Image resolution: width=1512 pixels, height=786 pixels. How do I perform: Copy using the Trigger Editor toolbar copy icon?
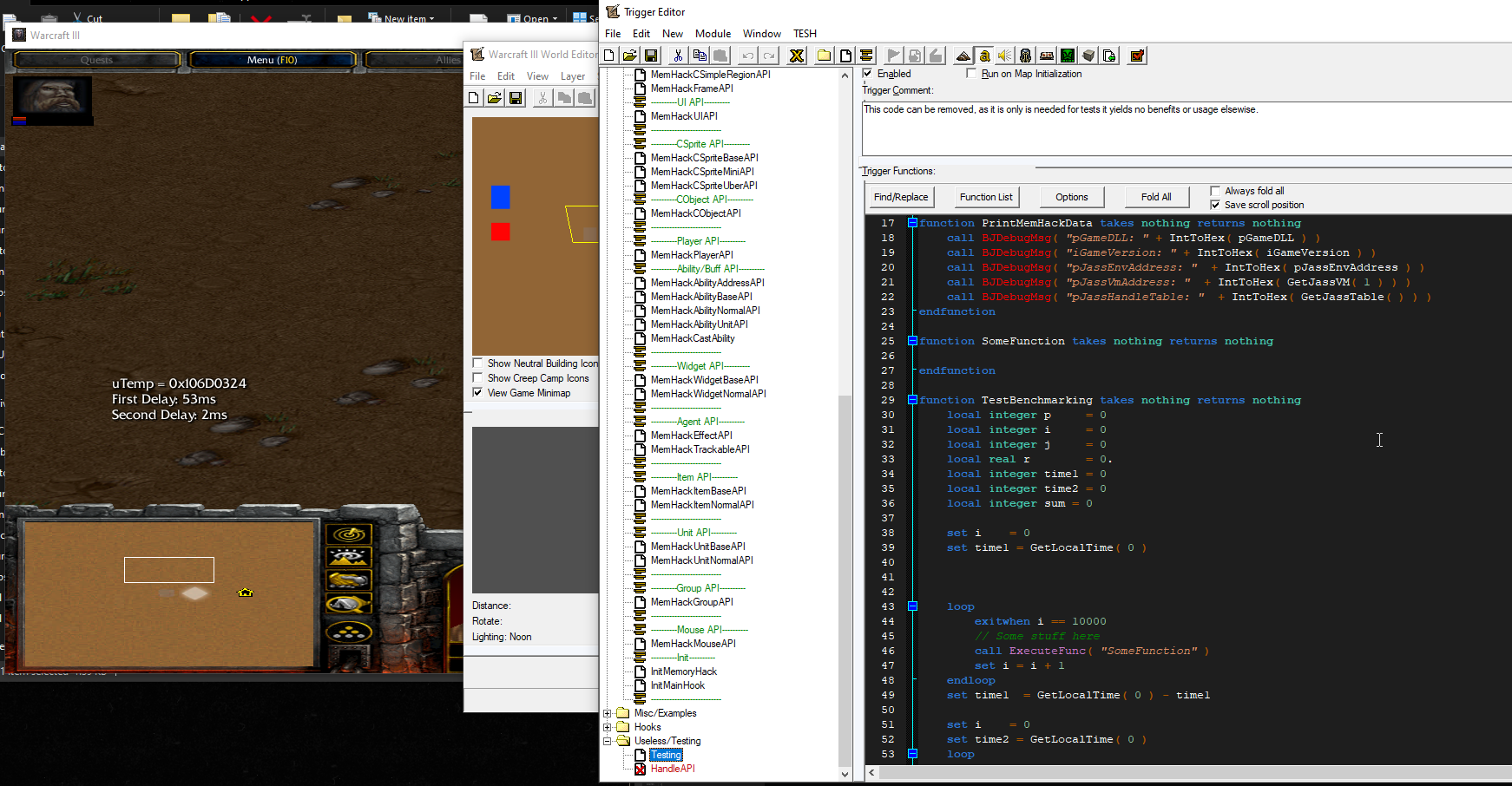pos(700,56)
